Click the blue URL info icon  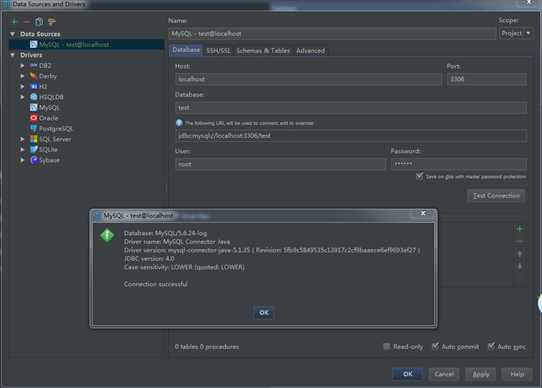[179, 123]
